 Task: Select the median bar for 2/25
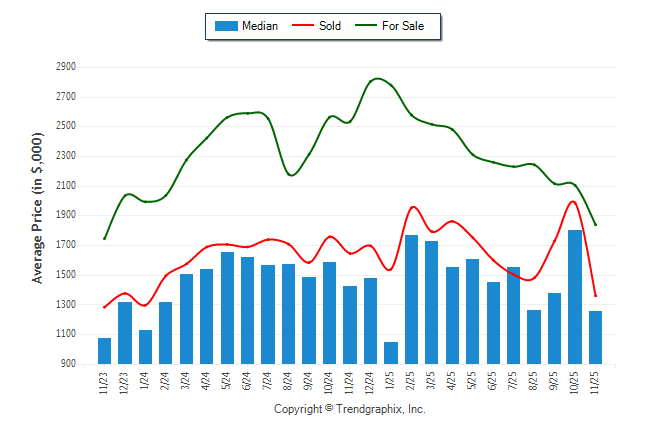point(411,299)
